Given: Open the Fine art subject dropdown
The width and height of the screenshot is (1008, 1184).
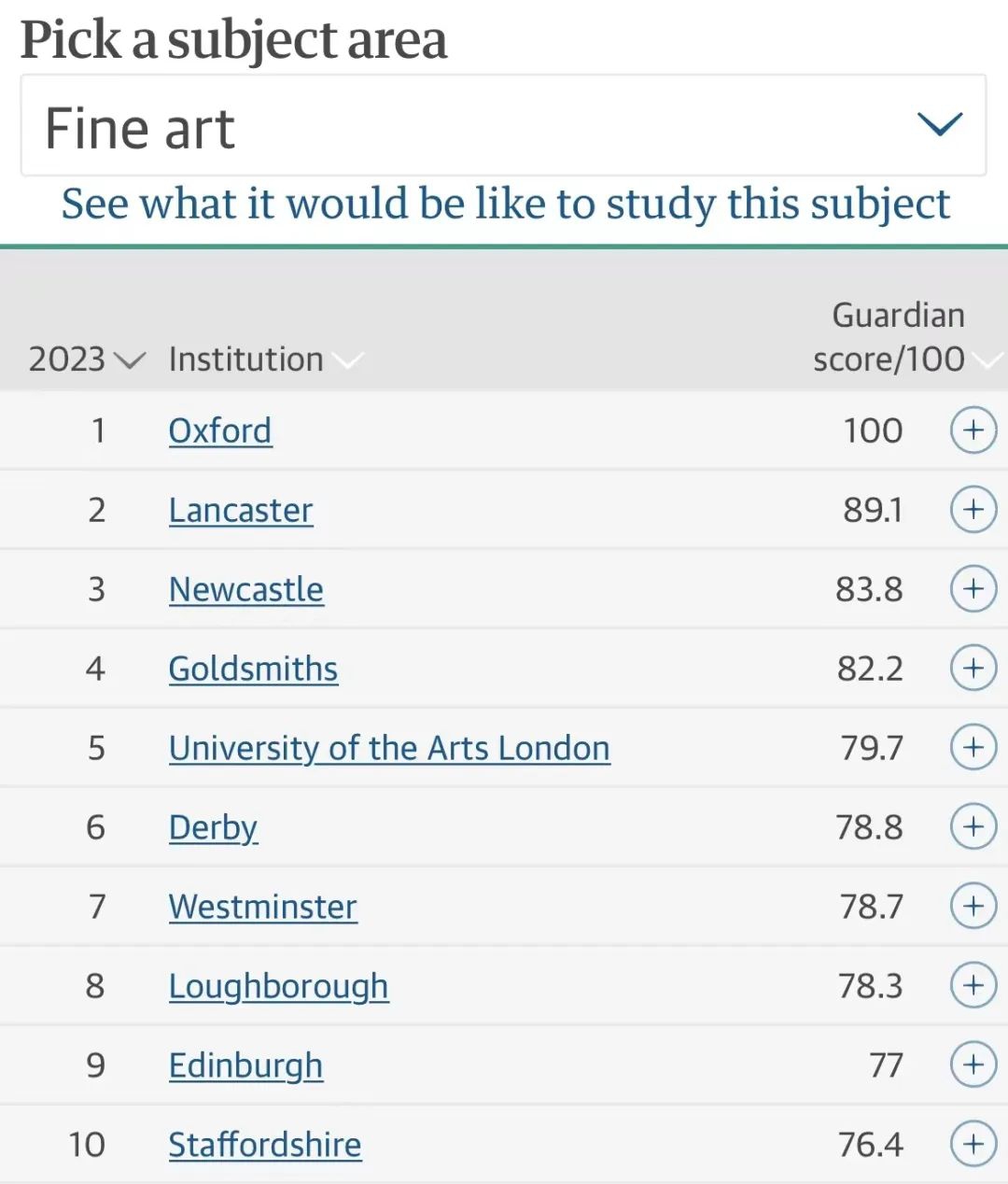Looking at the screenshot, I should point(503,126).
